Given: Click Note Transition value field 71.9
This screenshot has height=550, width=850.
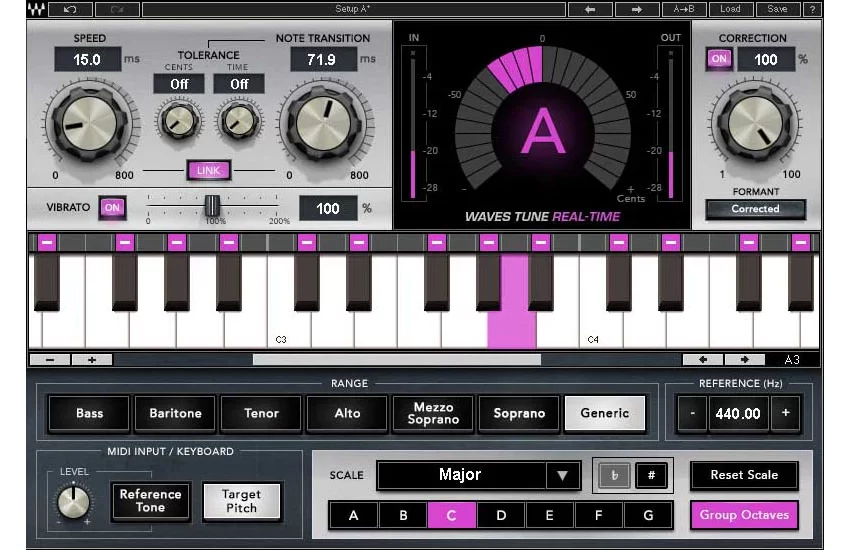Looking at the screenshot, I should pos(323,59).
